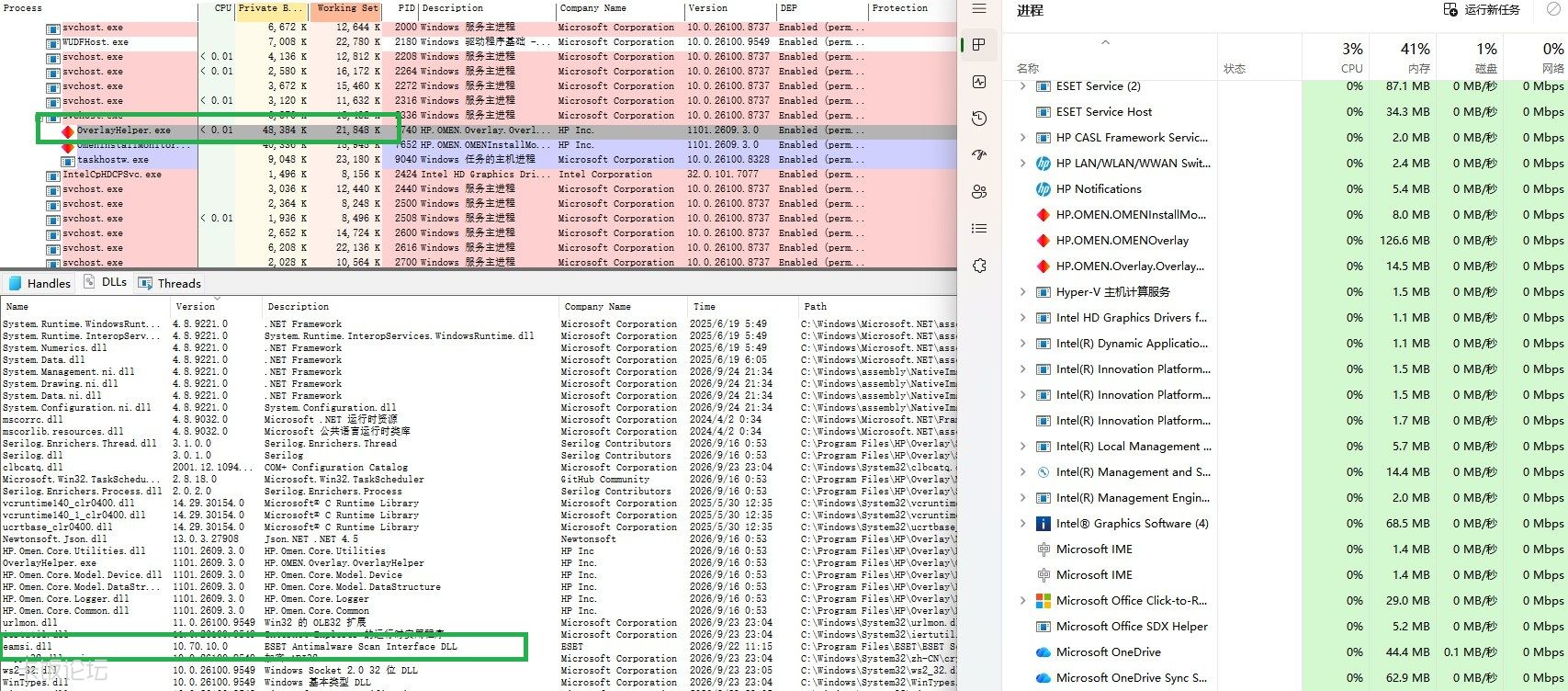Image resolution: width=1568 pixels, height=691 pixels.
Task: Open Services page in Task Manager sidebar
Action: tap(979, 266)
